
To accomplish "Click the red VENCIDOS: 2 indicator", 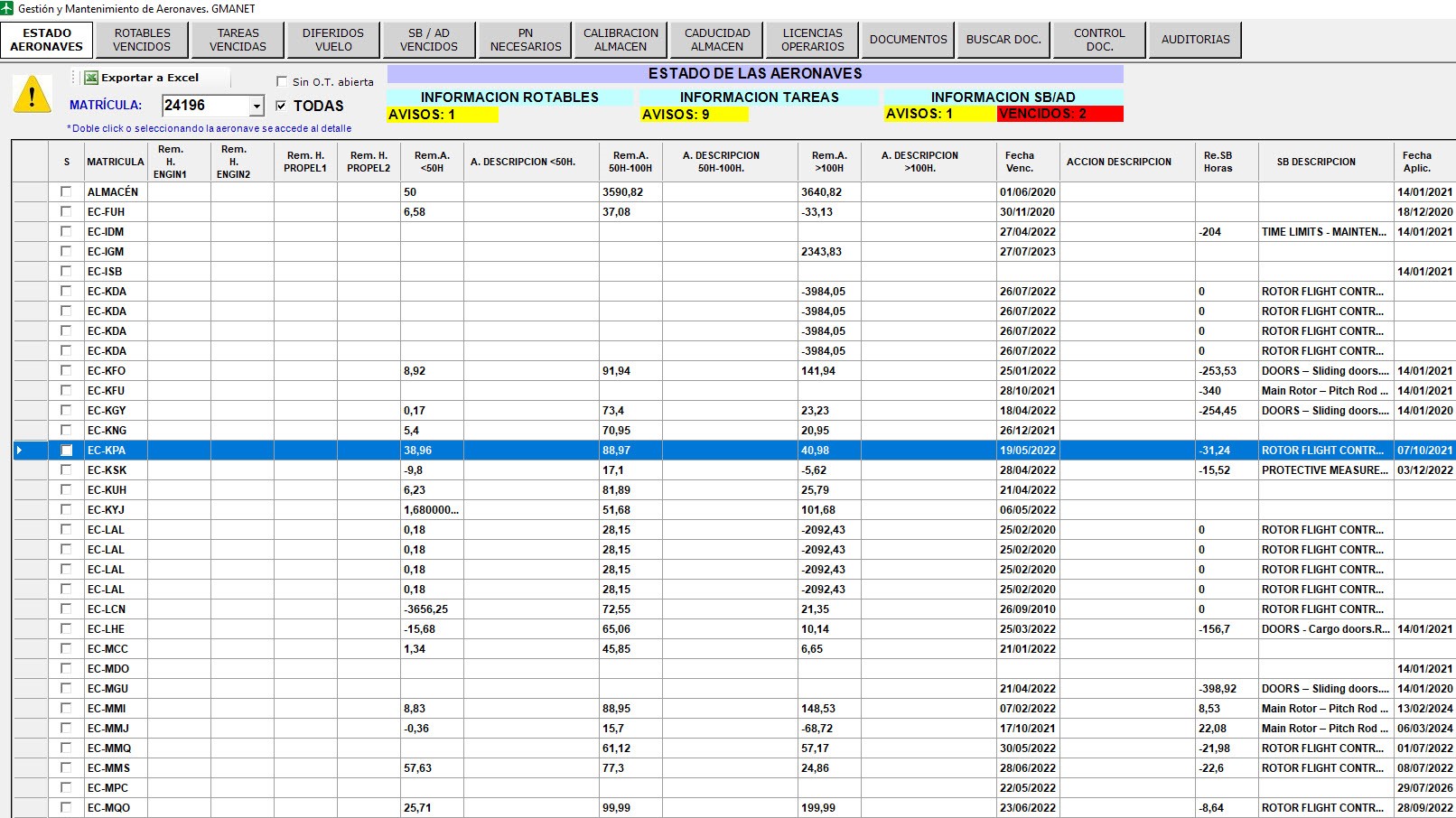I will tap(1059, 114).
